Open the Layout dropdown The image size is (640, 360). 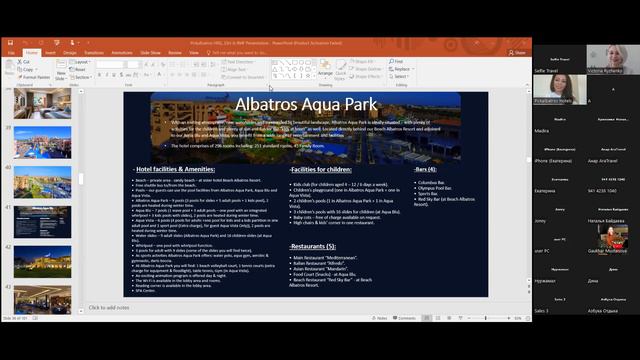tap(80, 62)
